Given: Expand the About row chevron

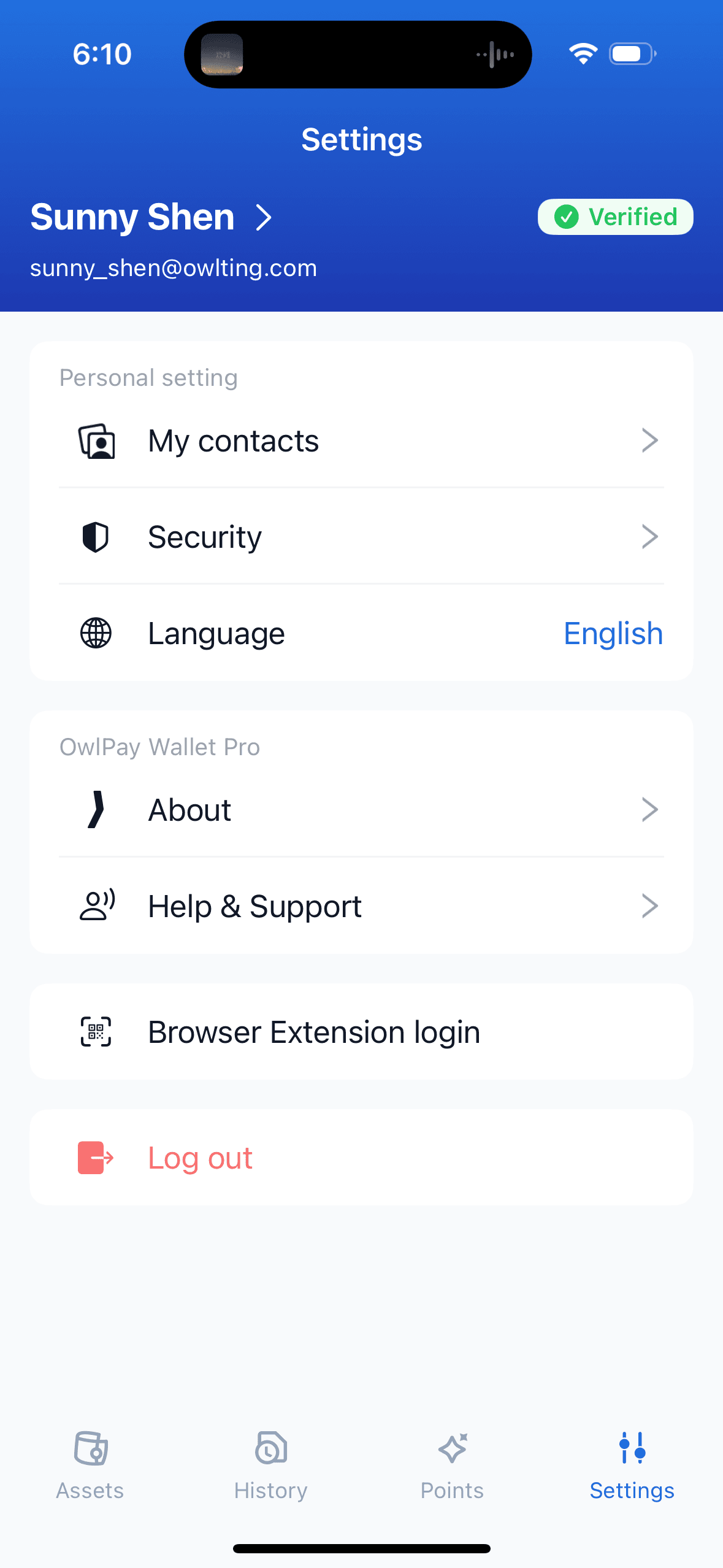Looking at the screenshot, I should 649,810.
